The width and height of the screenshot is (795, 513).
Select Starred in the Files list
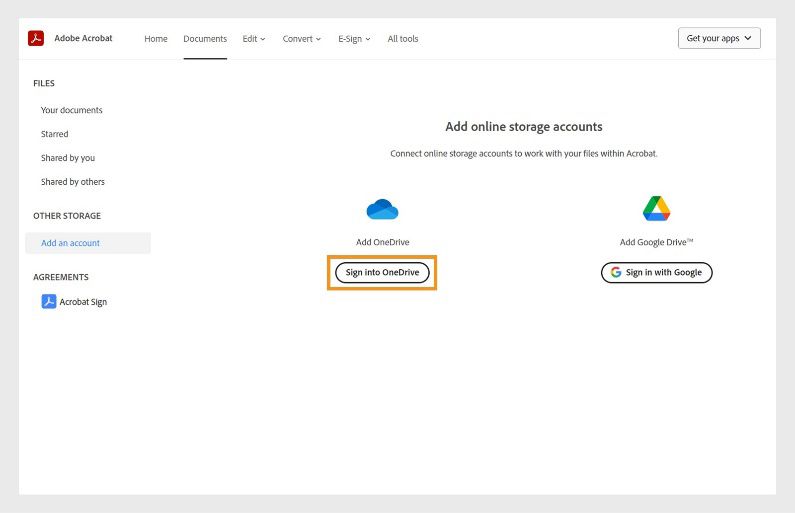pyautogui.click(x=54, y=134)
